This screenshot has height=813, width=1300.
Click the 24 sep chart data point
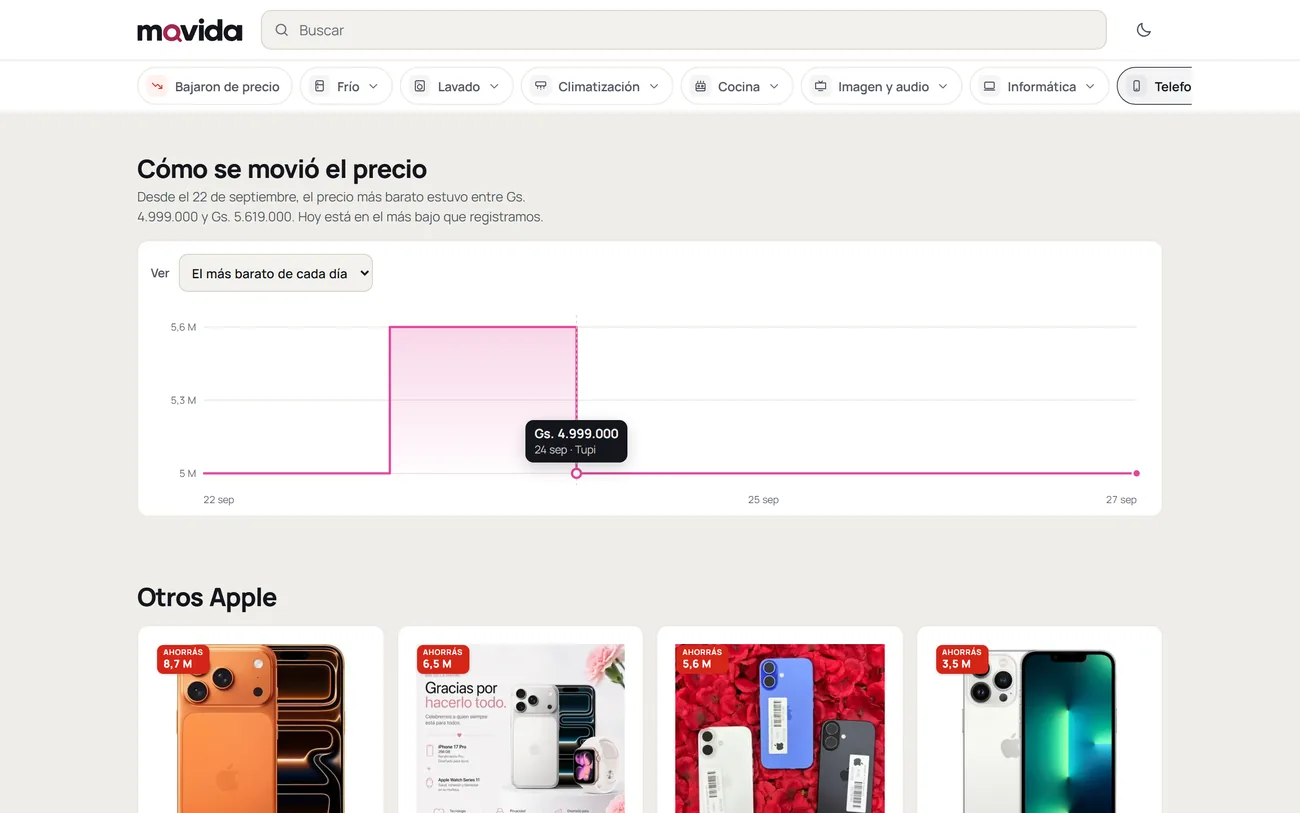click(x=576, y=473)
